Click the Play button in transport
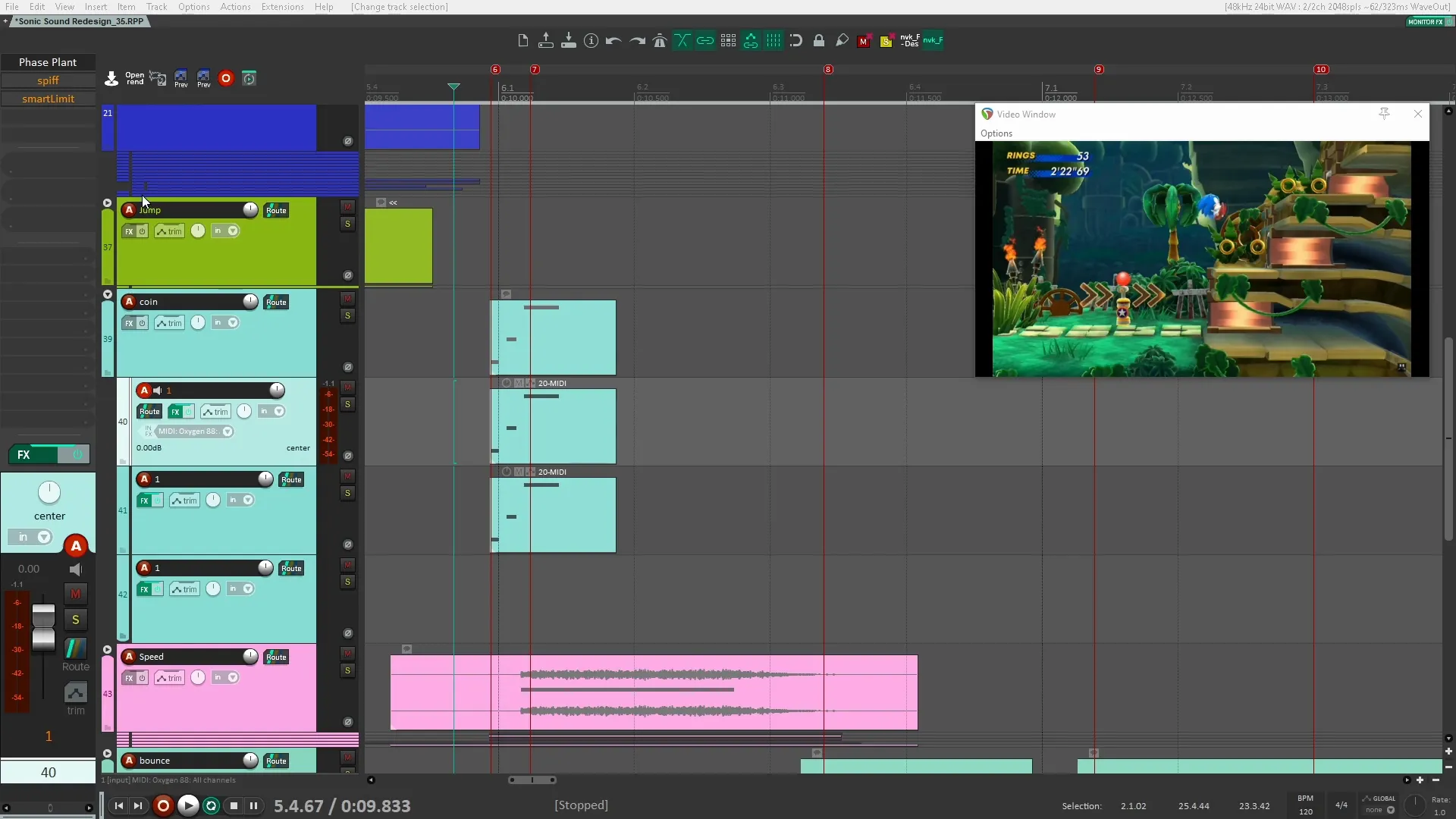 point(188,805)
